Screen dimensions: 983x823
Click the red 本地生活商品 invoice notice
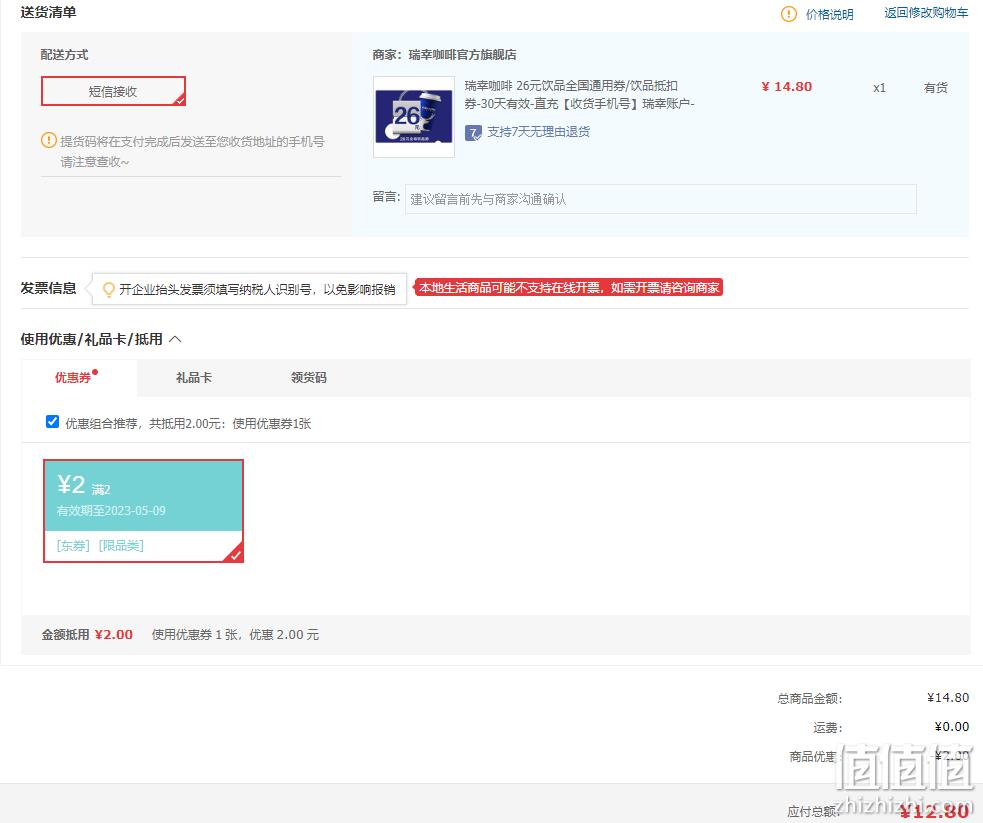(x=569, y=288)
